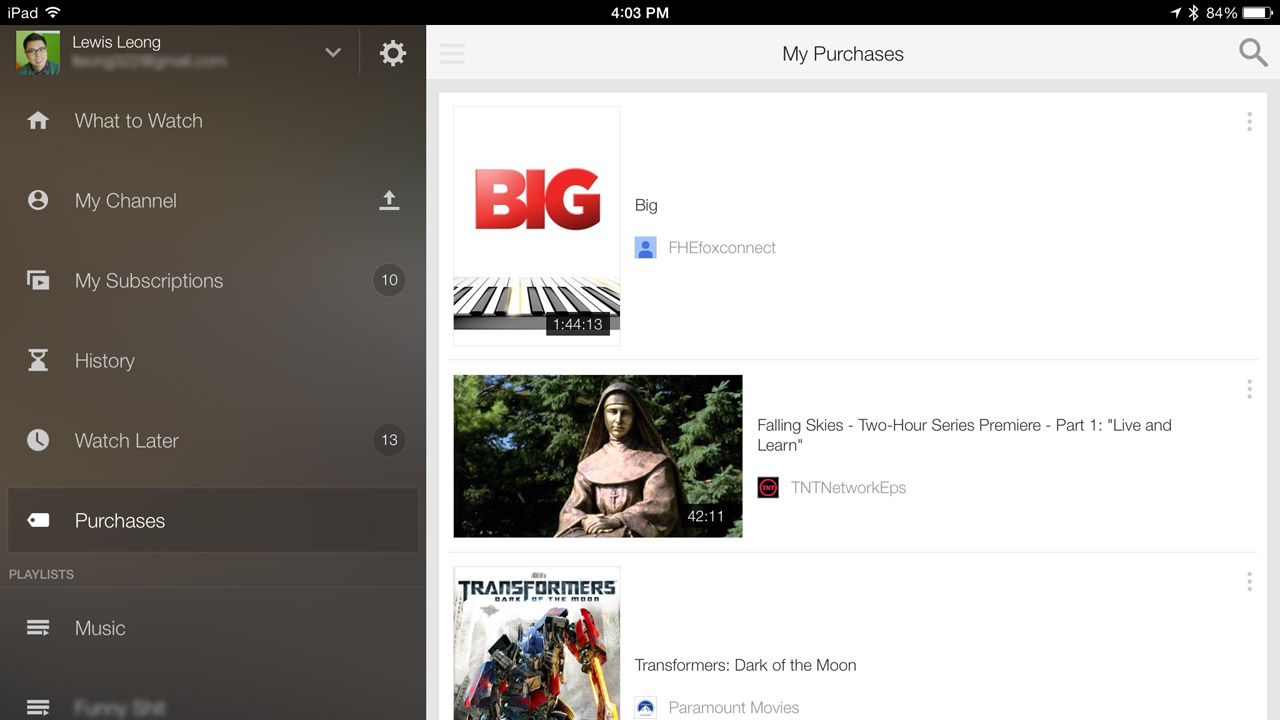This screenshot has width=1280, height=720.
Task: Click the Purchases tag icon
Action: click(38, 520)
